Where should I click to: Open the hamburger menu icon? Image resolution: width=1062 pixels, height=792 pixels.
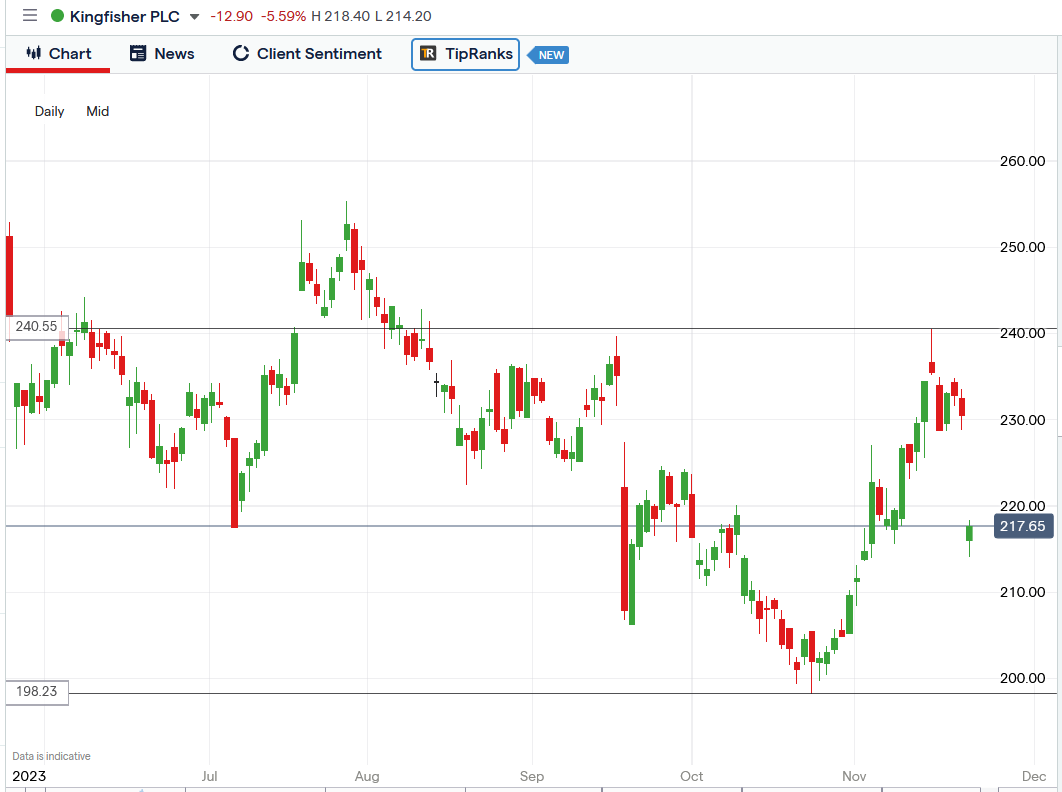[30, 16]
